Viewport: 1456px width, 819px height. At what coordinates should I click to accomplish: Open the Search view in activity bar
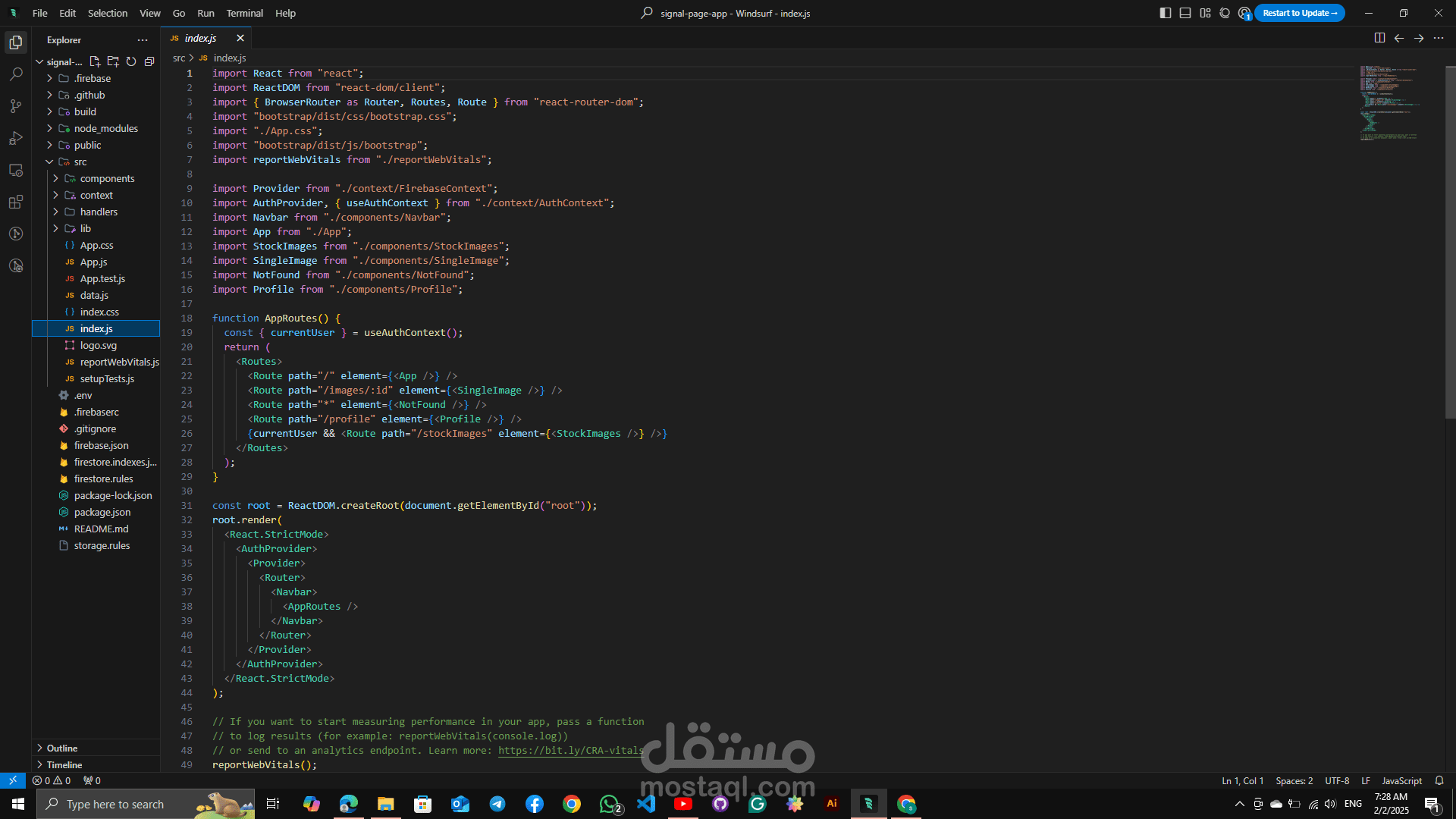16,74
